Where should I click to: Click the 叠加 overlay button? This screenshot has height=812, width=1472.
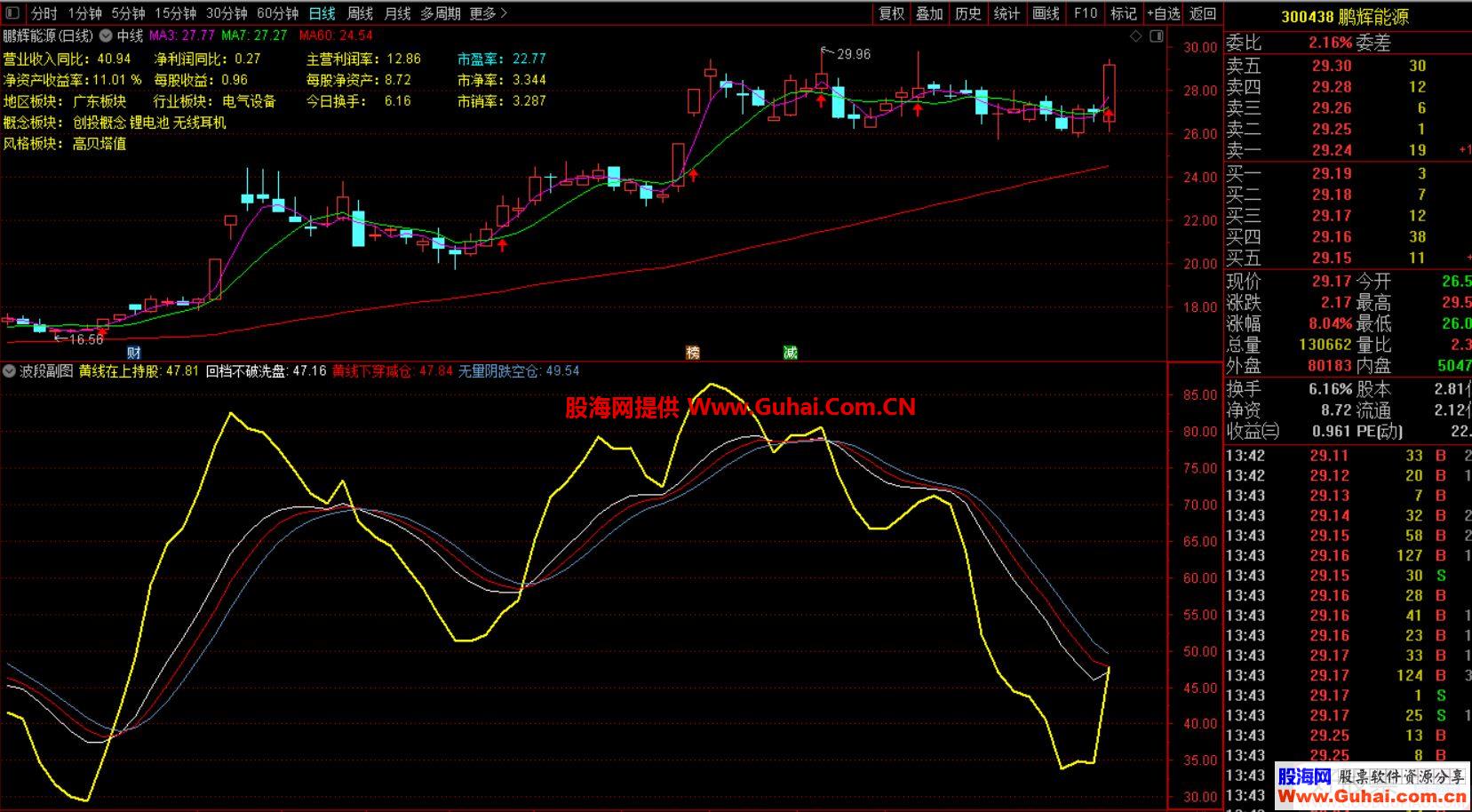point(929,13)
